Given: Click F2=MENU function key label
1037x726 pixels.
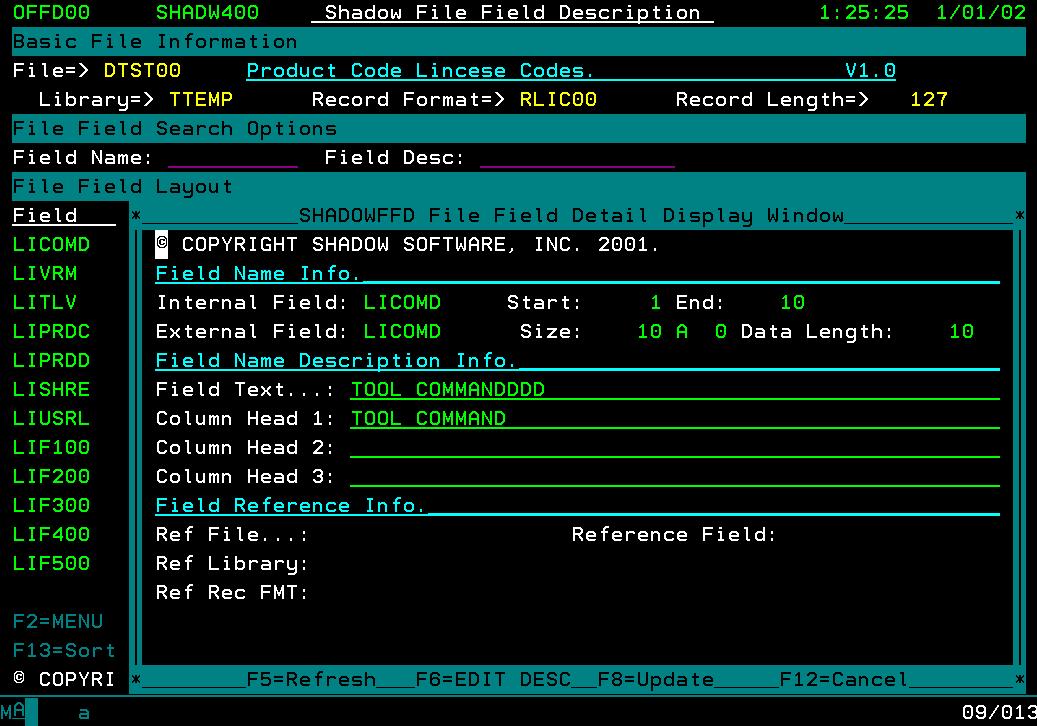Looking at the screenshot, I should click(x=58, y=622).
